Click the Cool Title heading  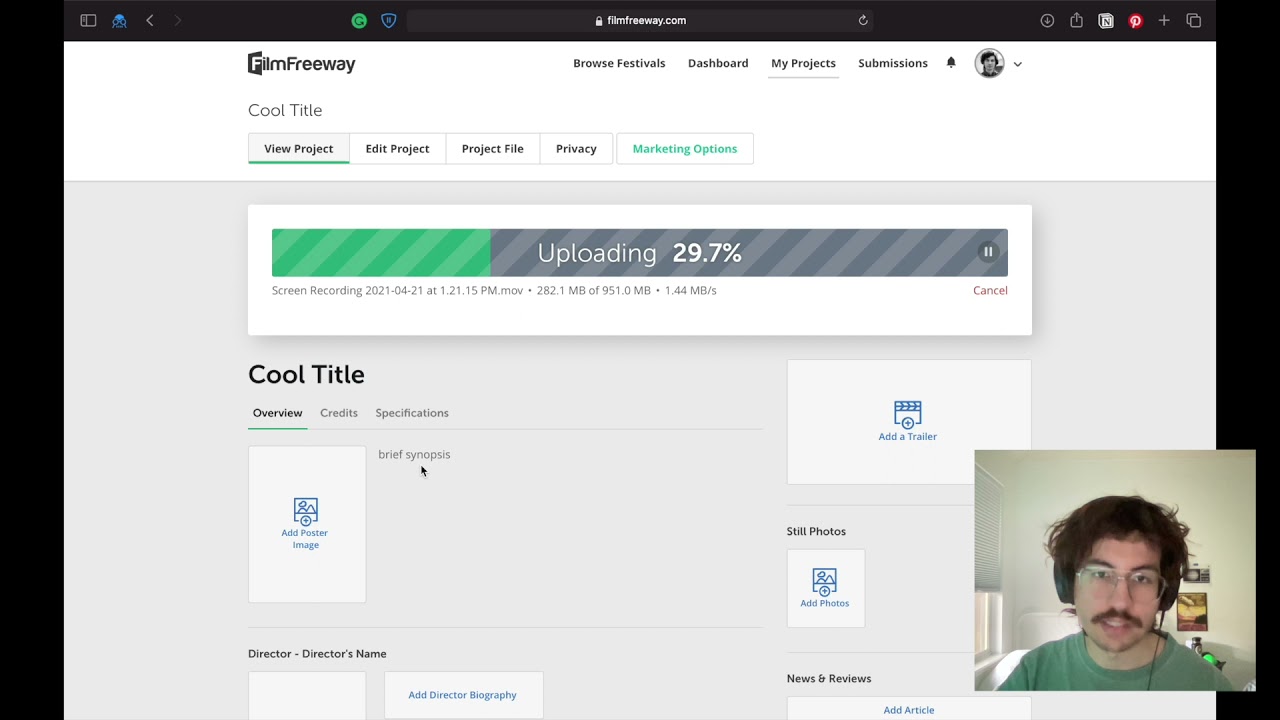[x=306, y=374]
